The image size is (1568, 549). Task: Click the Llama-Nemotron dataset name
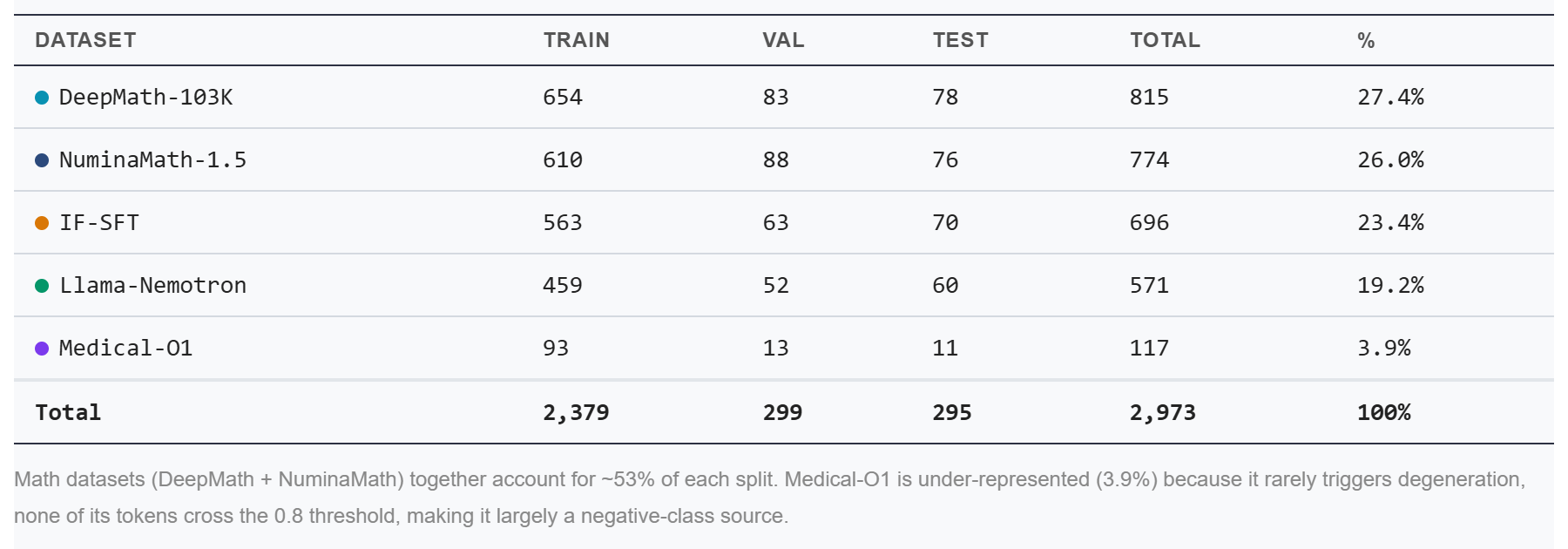pos(152,285)
